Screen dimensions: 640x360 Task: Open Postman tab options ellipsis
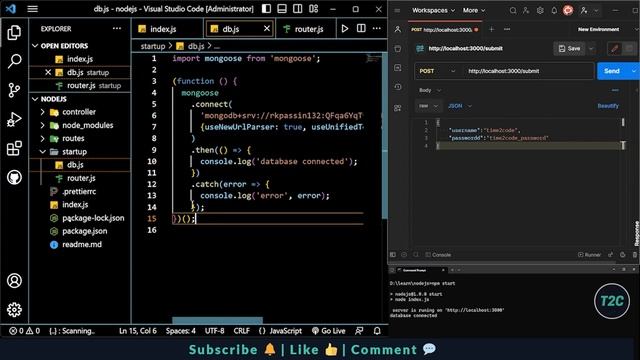pyautogui.click(x=507, y=29)
